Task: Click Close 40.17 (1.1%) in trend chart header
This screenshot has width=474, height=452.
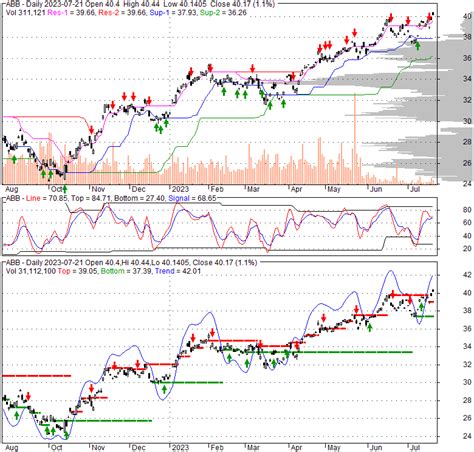Action: [x=224, y=262]
